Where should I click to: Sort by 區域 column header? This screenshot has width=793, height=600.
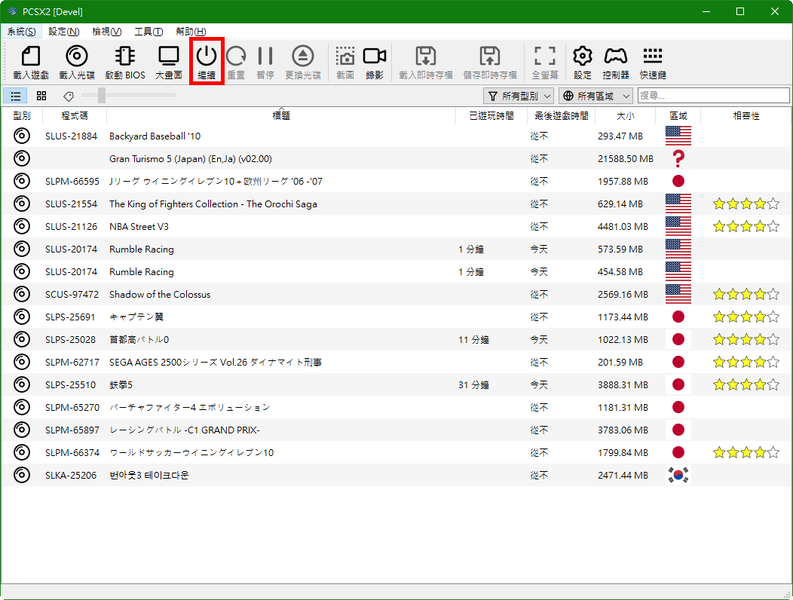(678, 116)
